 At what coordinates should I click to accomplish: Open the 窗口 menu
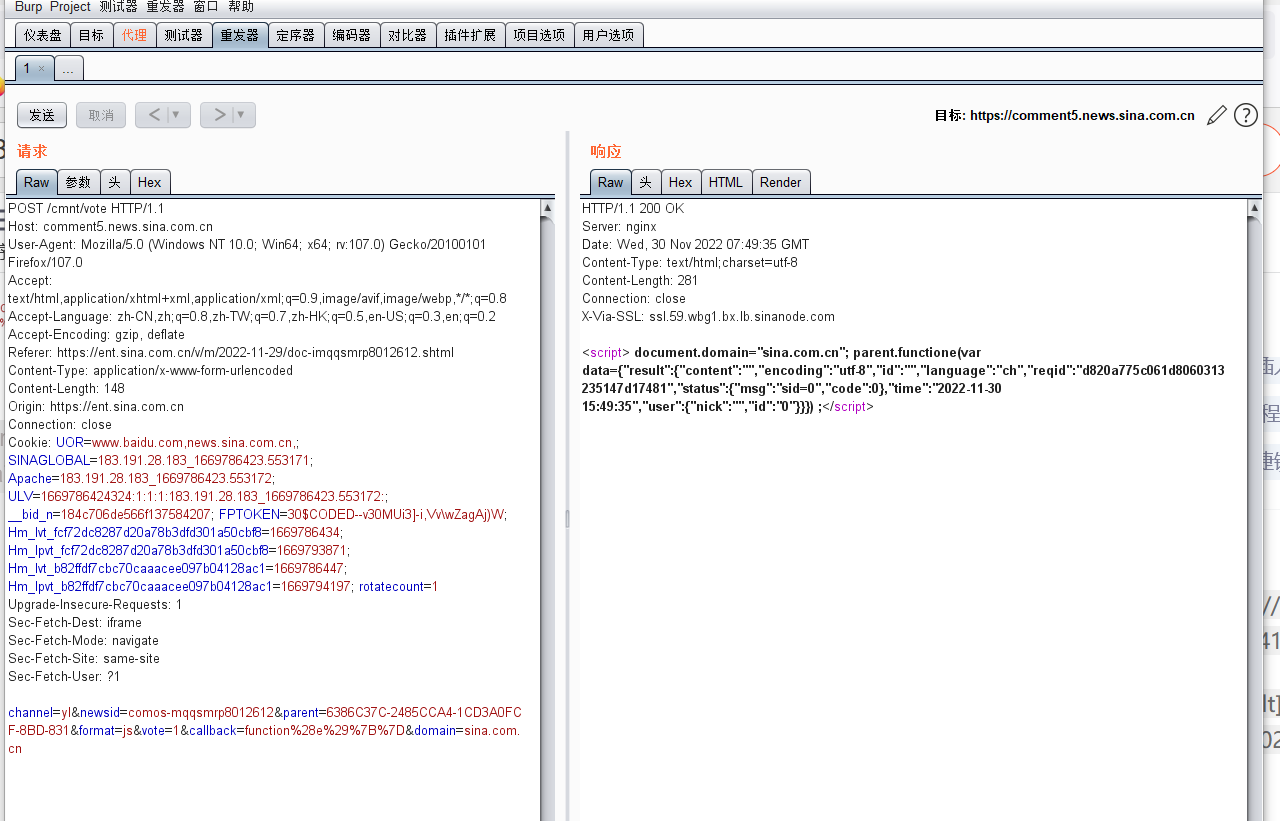tap(205, 7)
